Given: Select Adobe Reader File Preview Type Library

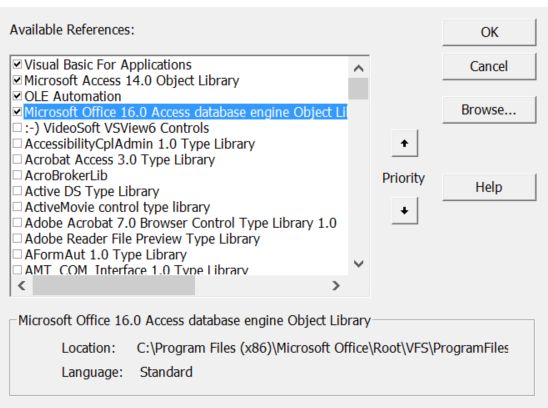Looking at the screenshot, I should [142, 239].
